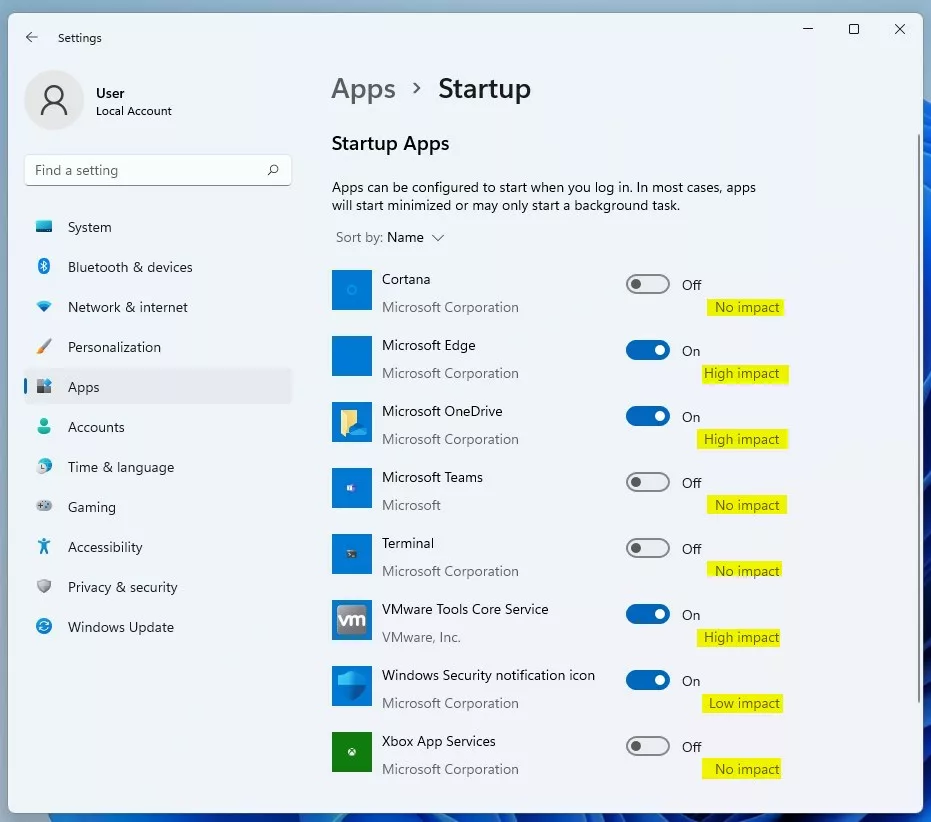Click the back arrow icon in Settings
931x822 pixels.
click(x=32, y=38)
